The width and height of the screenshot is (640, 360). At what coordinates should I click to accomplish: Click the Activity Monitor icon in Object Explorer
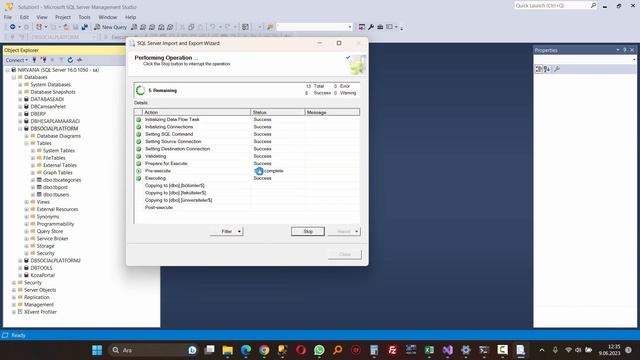tap(79, 60)
